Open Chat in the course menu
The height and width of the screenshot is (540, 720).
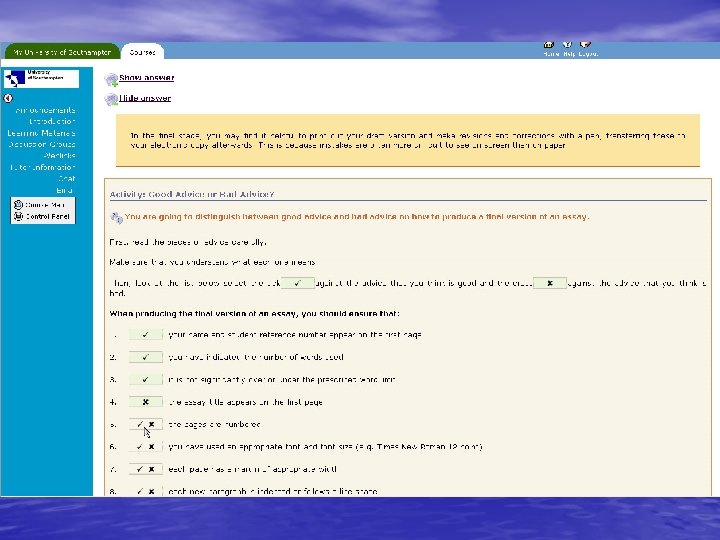(67, 179)
